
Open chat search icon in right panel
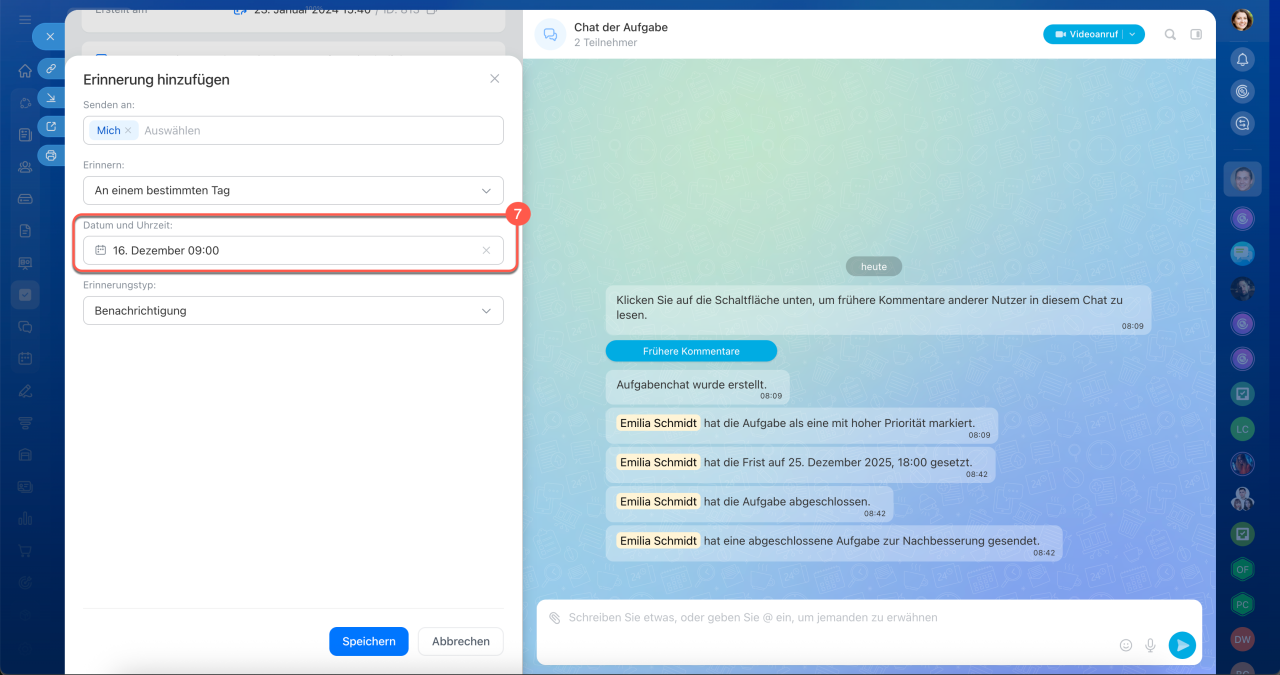click(1242, 124)
